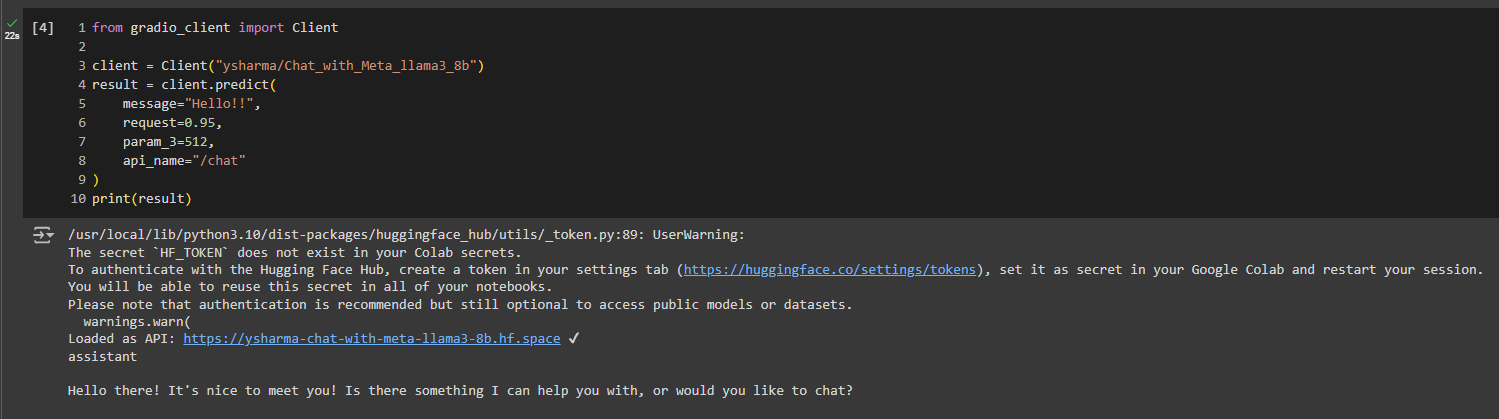Click line number 1 in the gutter
Screen dimensions: 1499x419
(x=81, y=28)
